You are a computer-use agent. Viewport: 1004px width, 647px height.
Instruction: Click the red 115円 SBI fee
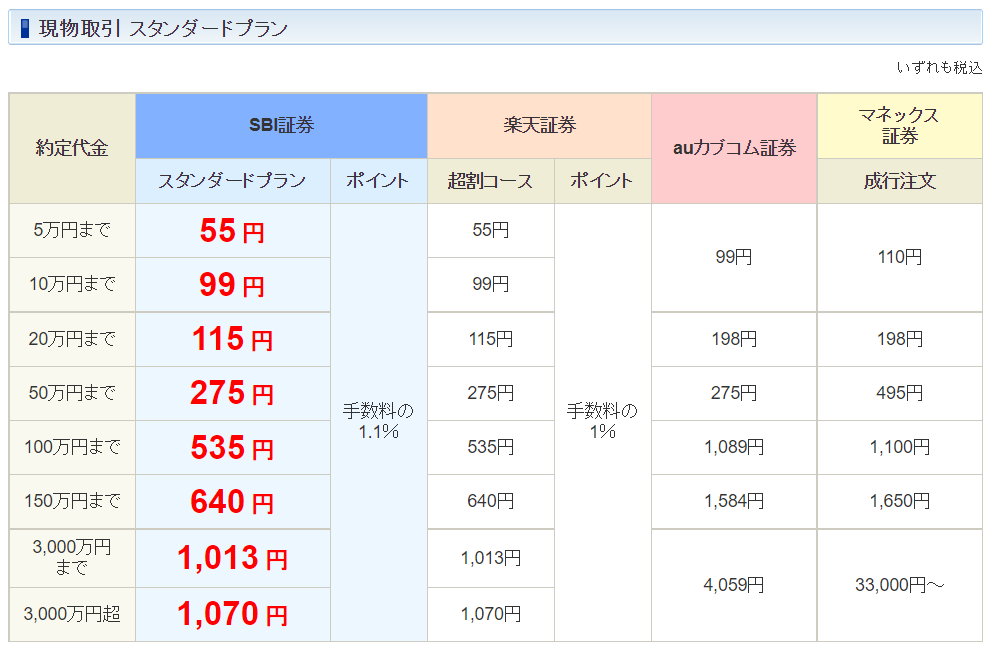tap(232, 339)
